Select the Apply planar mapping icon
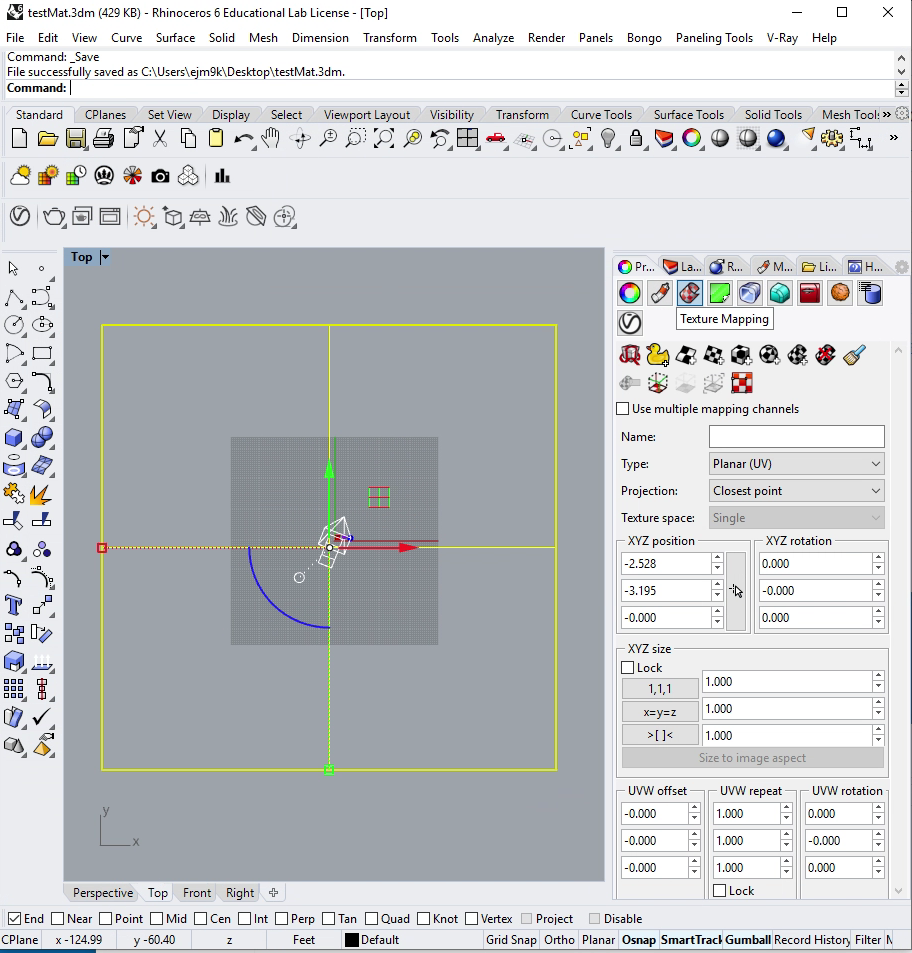 pos(686,354)
